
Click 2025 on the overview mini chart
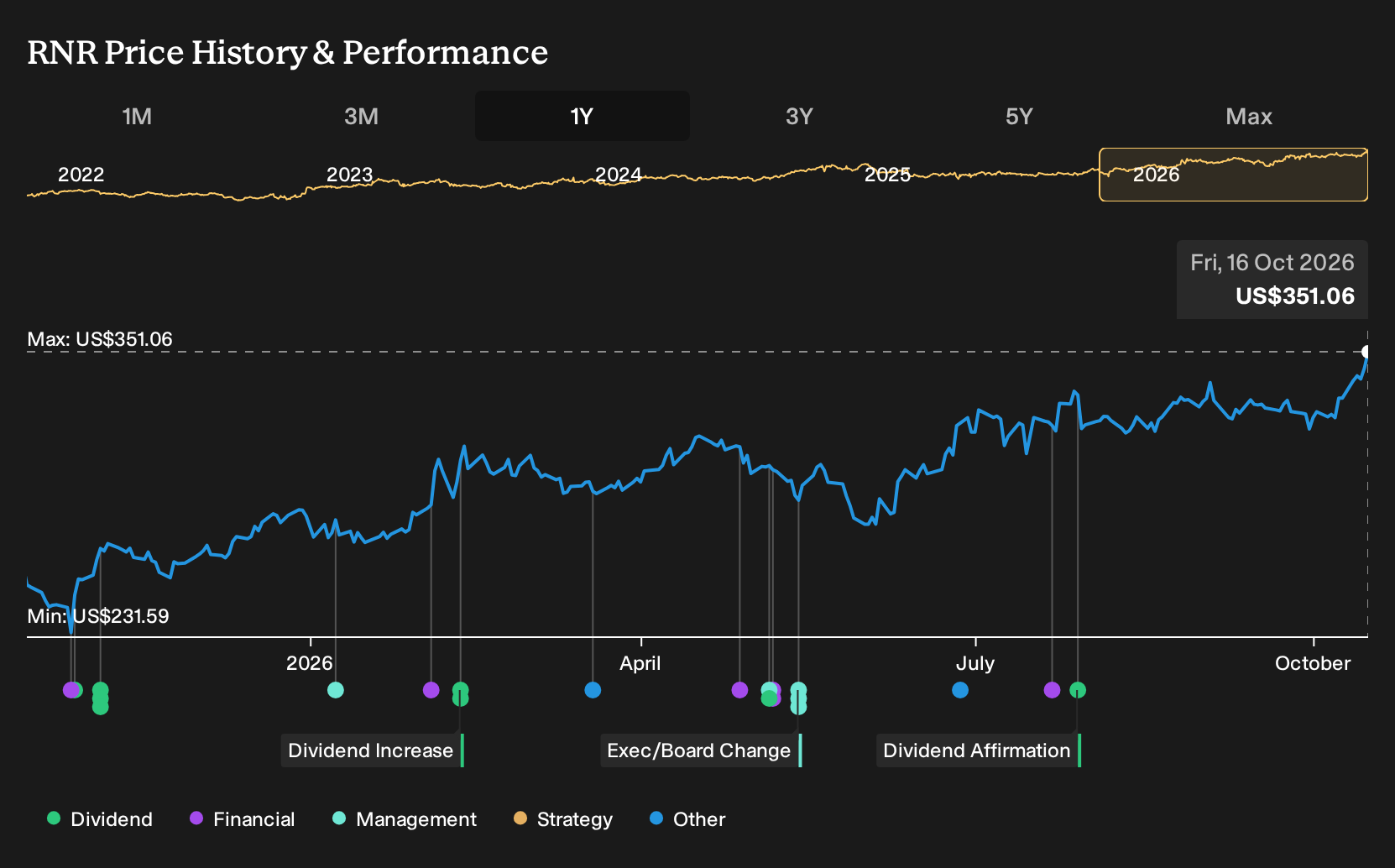[x=887, y=175]
